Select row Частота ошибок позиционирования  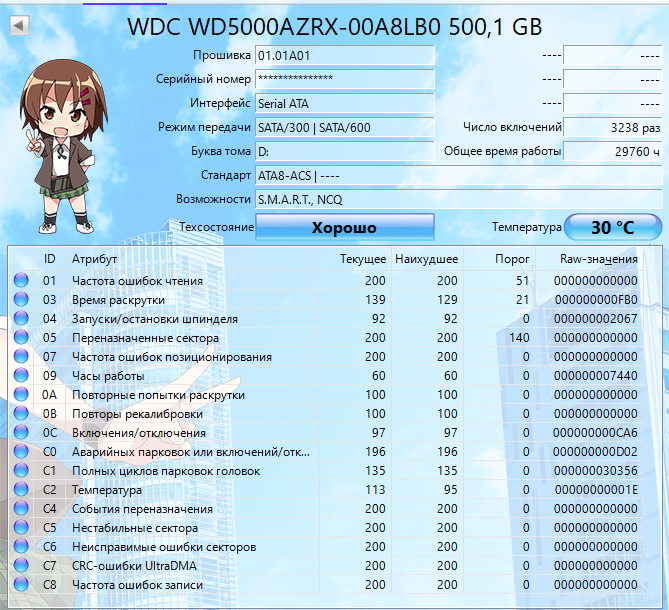click(326, 356)
